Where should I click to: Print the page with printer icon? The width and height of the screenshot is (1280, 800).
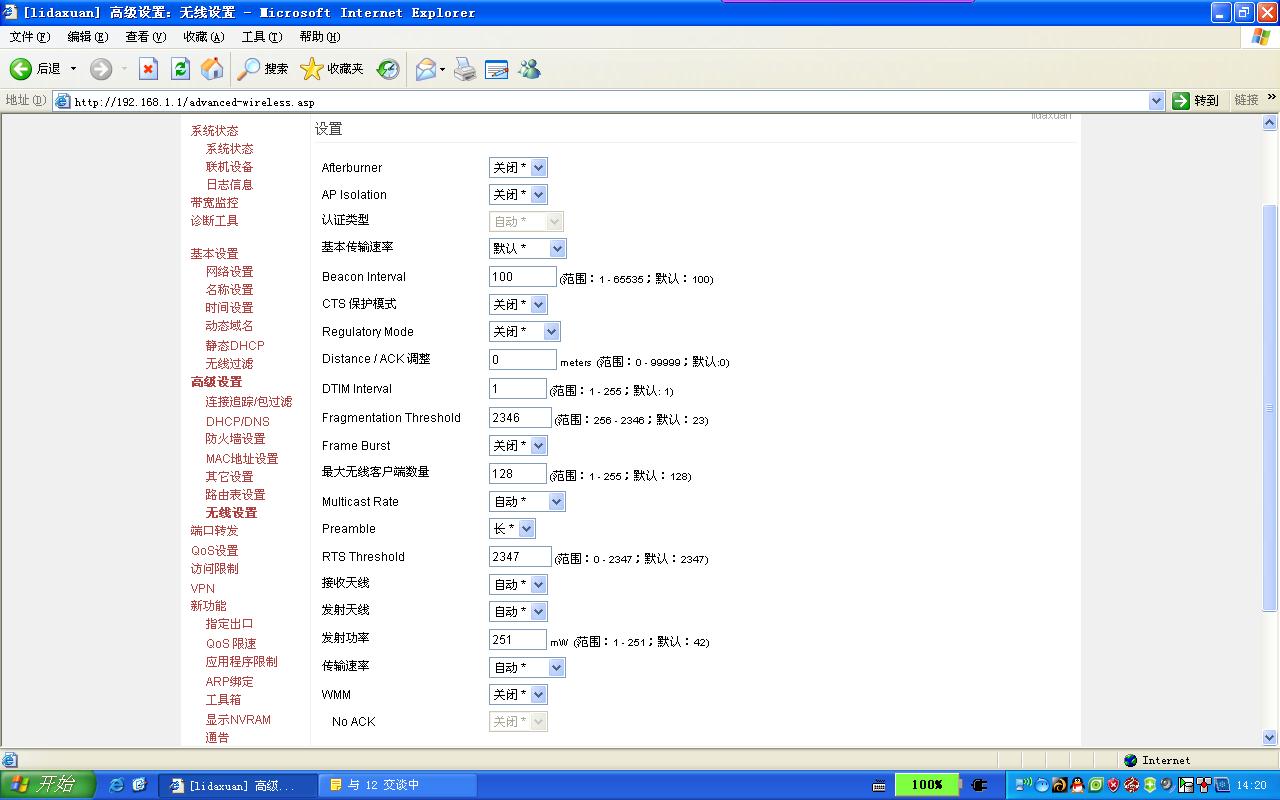pyautogui.click(x=465, y=69)
